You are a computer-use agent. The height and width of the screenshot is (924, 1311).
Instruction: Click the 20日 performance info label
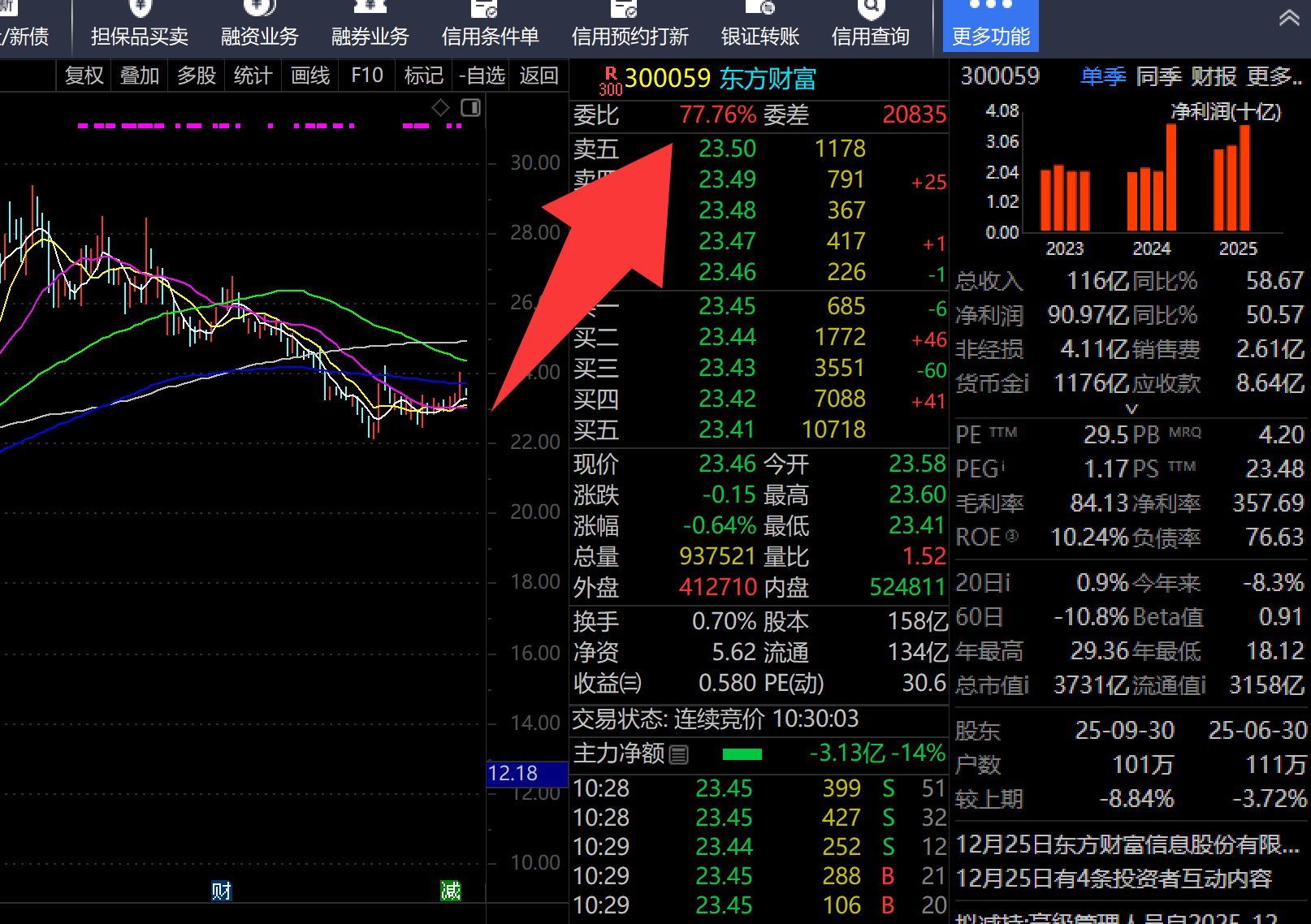tap(983, 583)
